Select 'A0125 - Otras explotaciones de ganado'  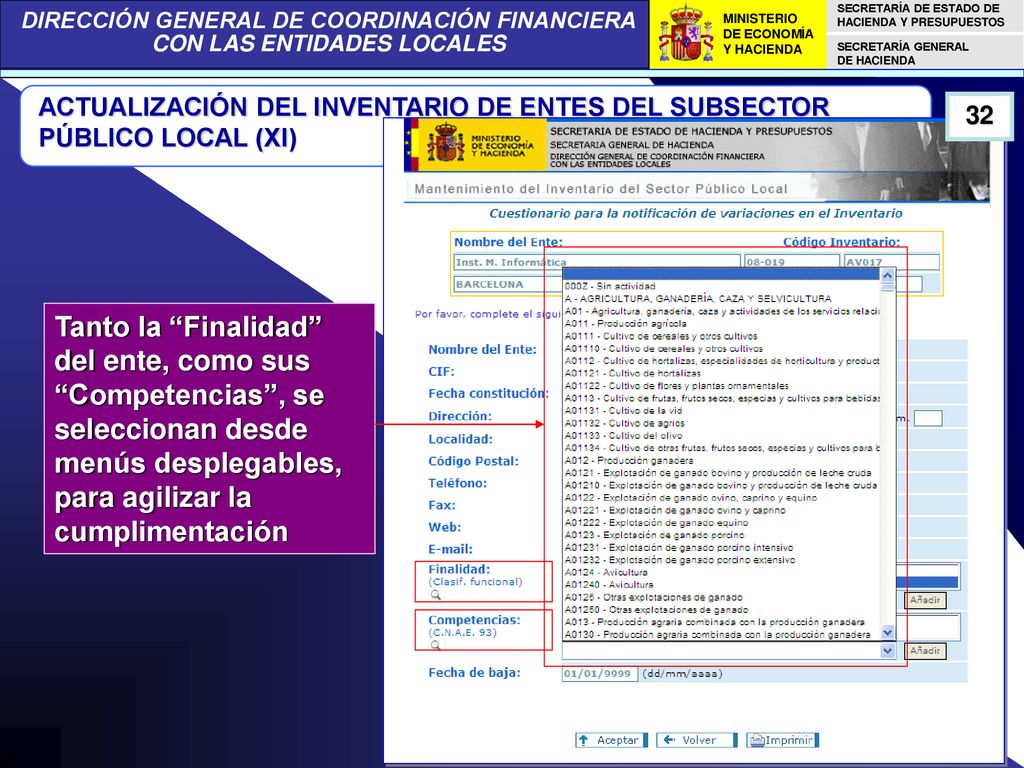[722, 597]
